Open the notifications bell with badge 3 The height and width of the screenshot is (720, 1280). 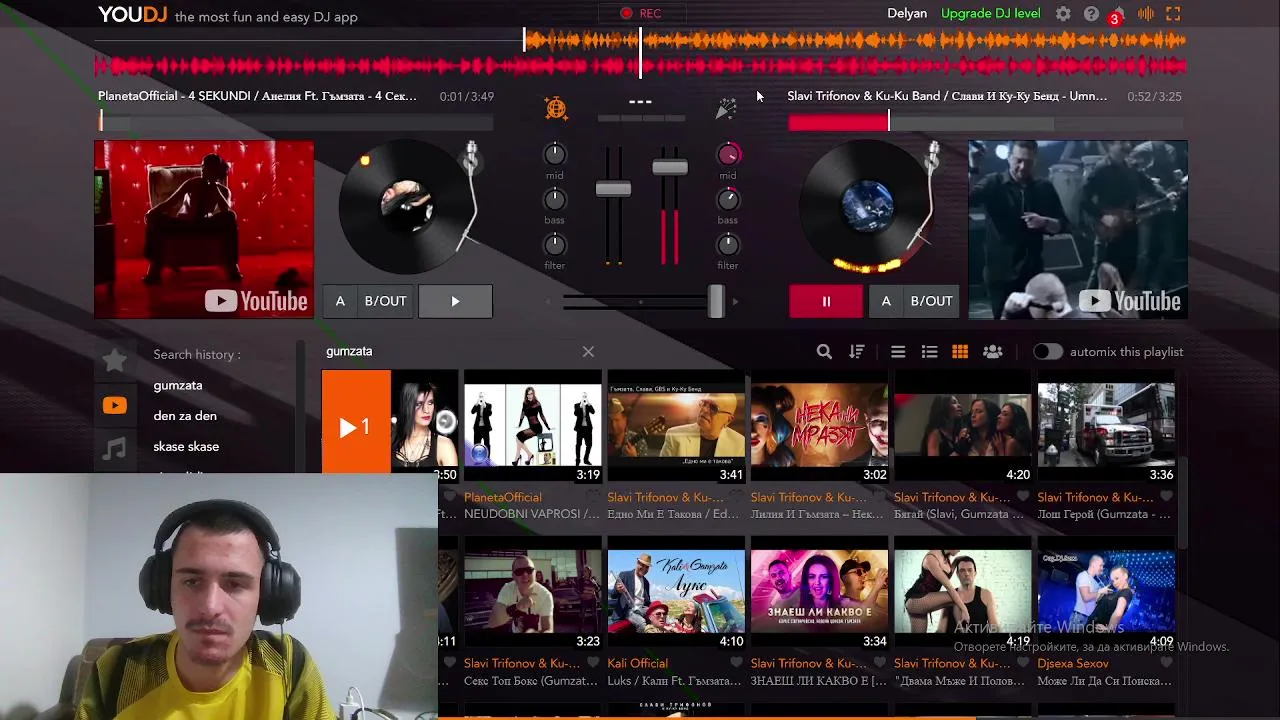click(x=1117, y=14)
